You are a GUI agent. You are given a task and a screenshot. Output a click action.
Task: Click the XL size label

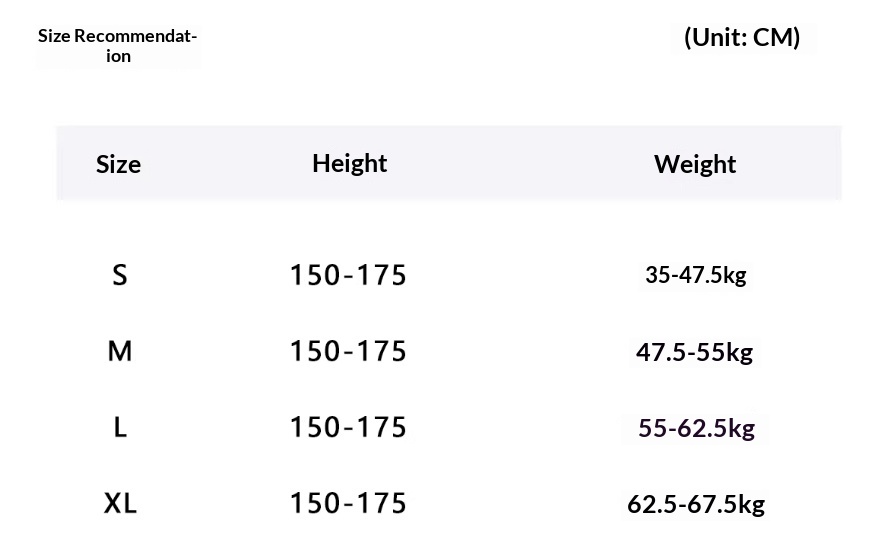[x=120, y=503]
